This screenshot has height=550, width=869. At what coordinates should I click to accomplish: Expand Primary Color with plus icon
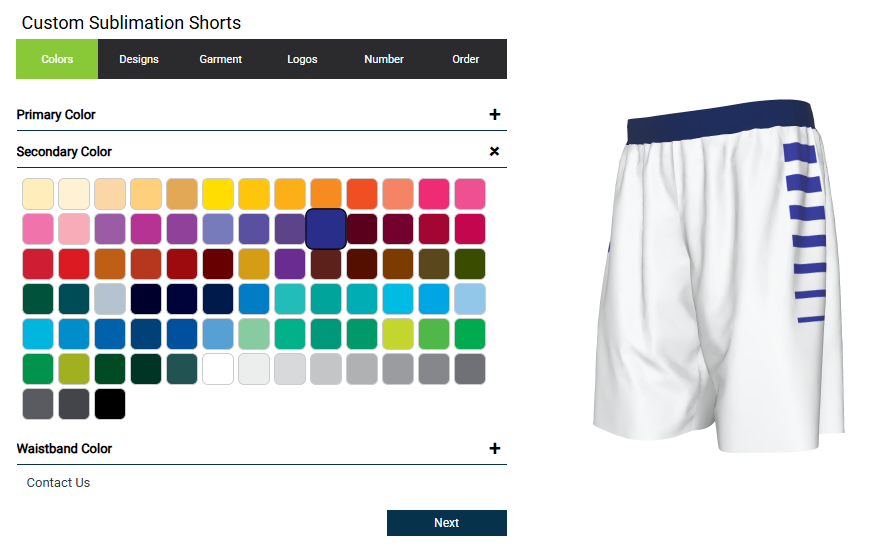494,115
